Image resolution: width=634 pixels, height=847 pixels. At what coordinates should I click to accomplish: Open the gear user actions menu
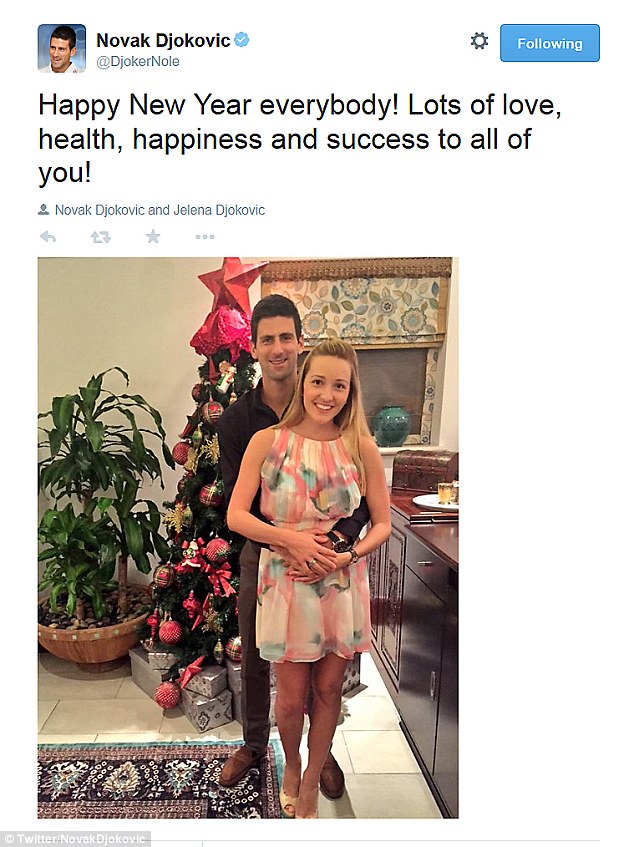point(479,41)
